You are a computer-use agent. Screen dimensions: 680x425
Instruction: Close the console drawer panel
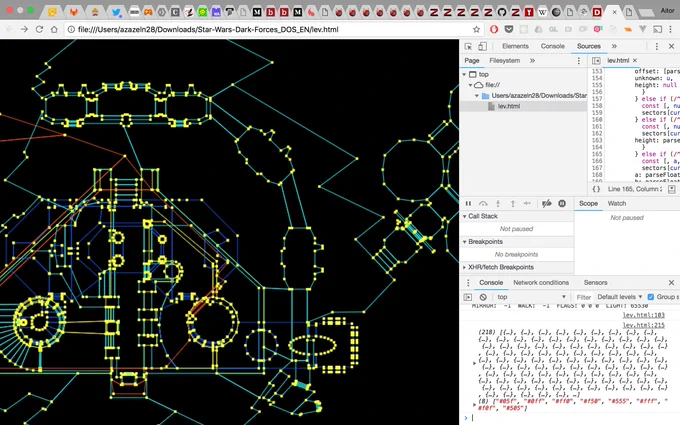[671, 283]
